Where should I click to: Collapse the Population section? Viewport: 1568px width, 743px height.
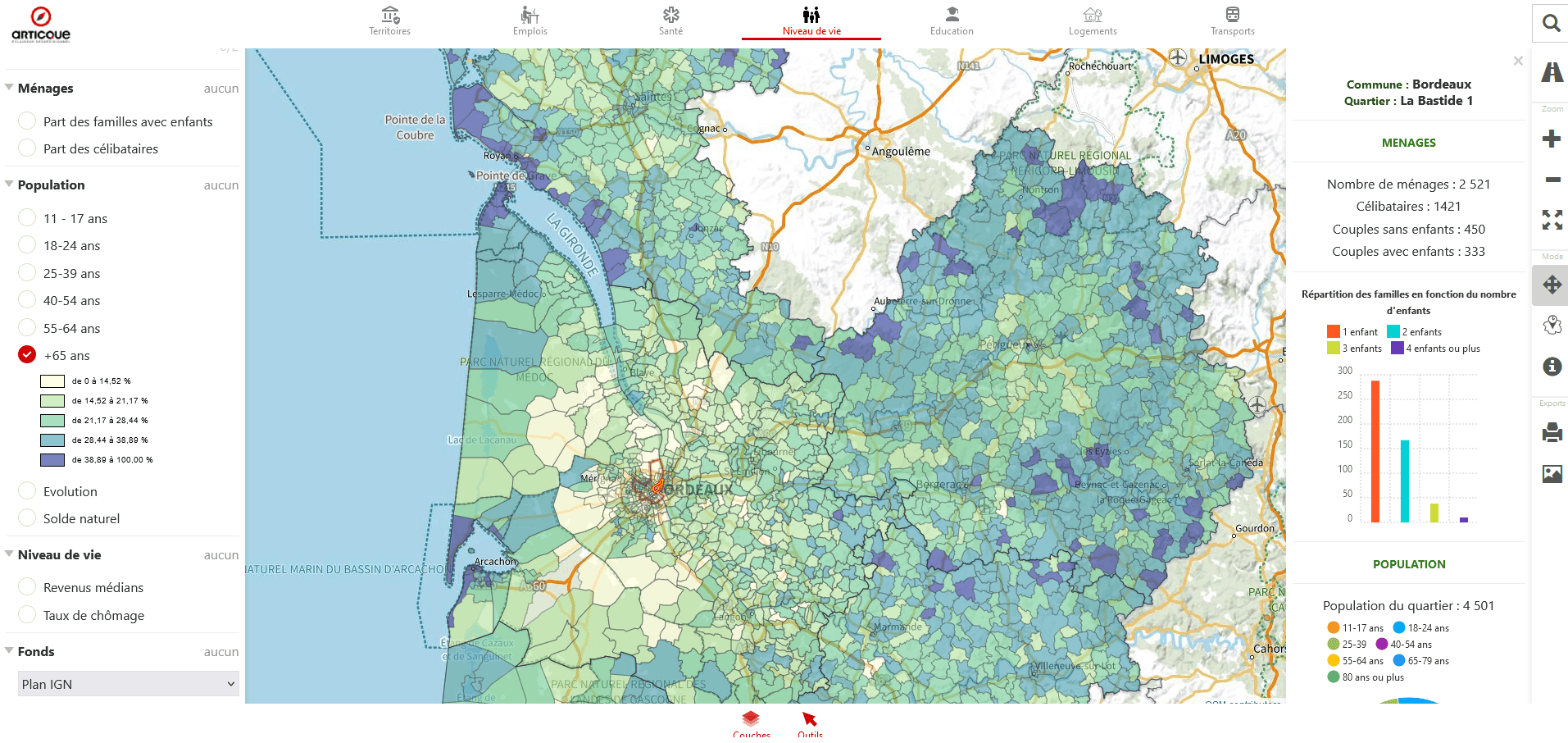(x=9, y=185)
